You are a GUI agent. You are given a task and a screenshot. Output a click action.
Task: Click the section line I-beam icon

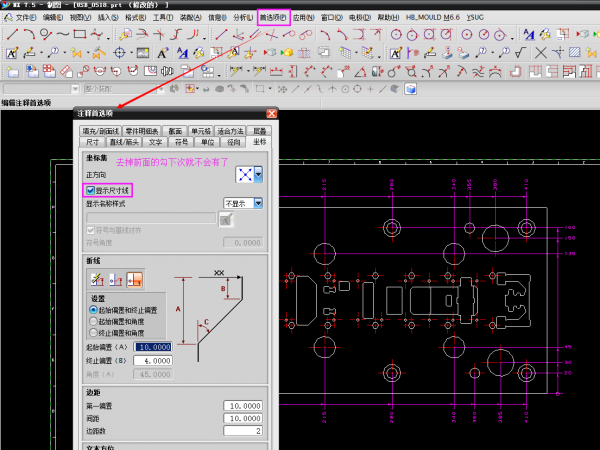pos(167,72)
